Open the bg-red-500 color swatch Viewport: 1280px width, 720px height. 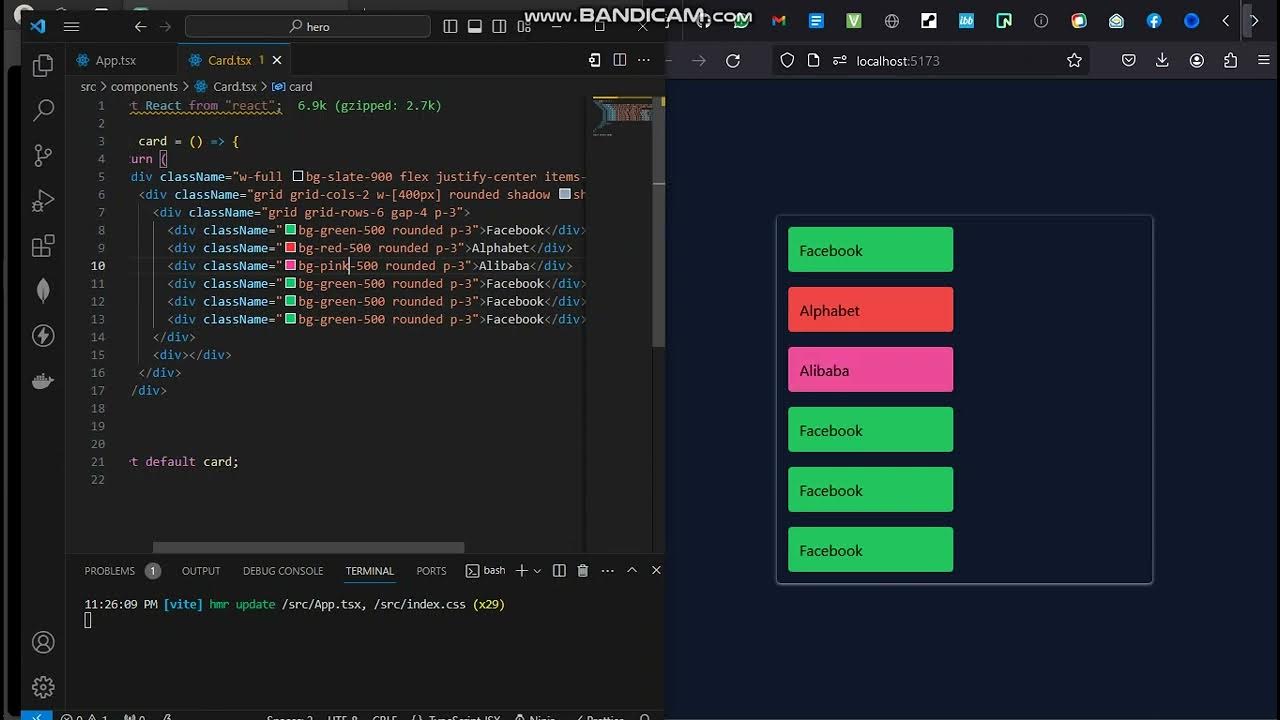coord(290,248)
